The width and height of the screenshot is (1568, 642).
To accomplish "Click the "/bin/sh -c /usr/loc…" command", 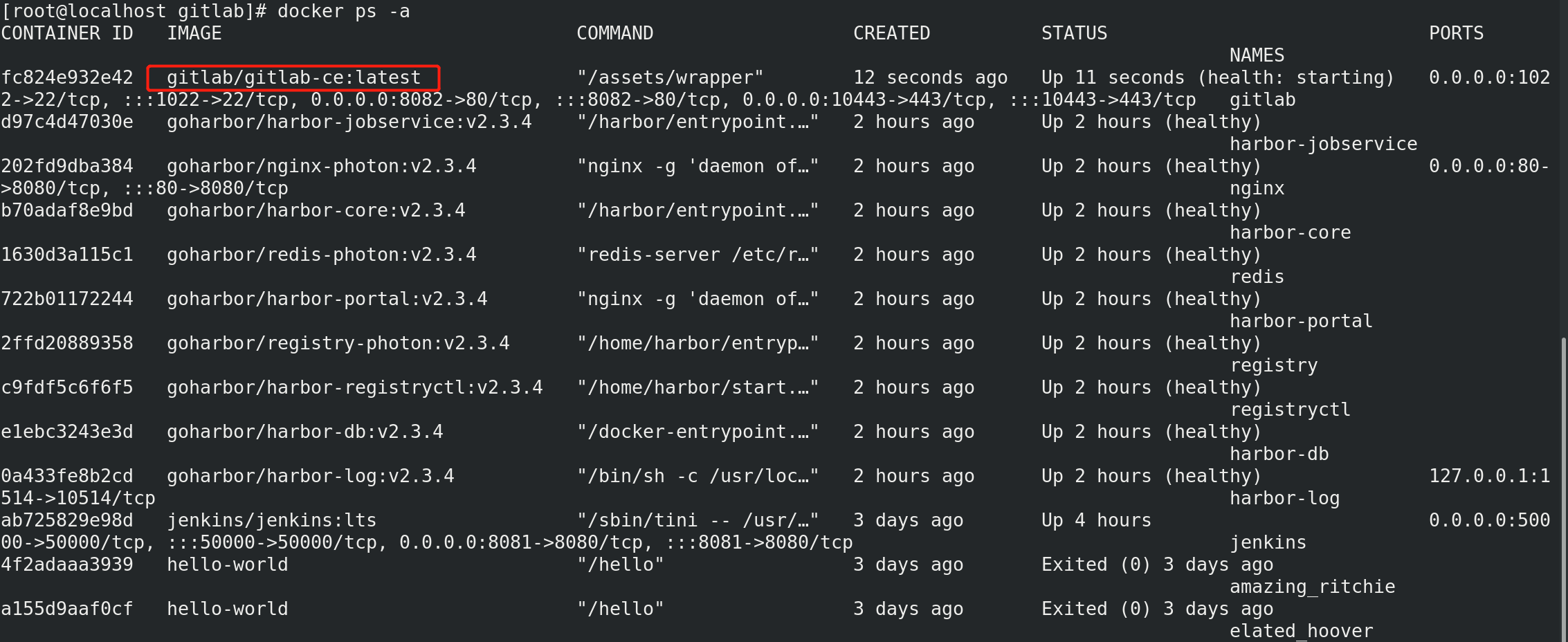I will [698, 476].
